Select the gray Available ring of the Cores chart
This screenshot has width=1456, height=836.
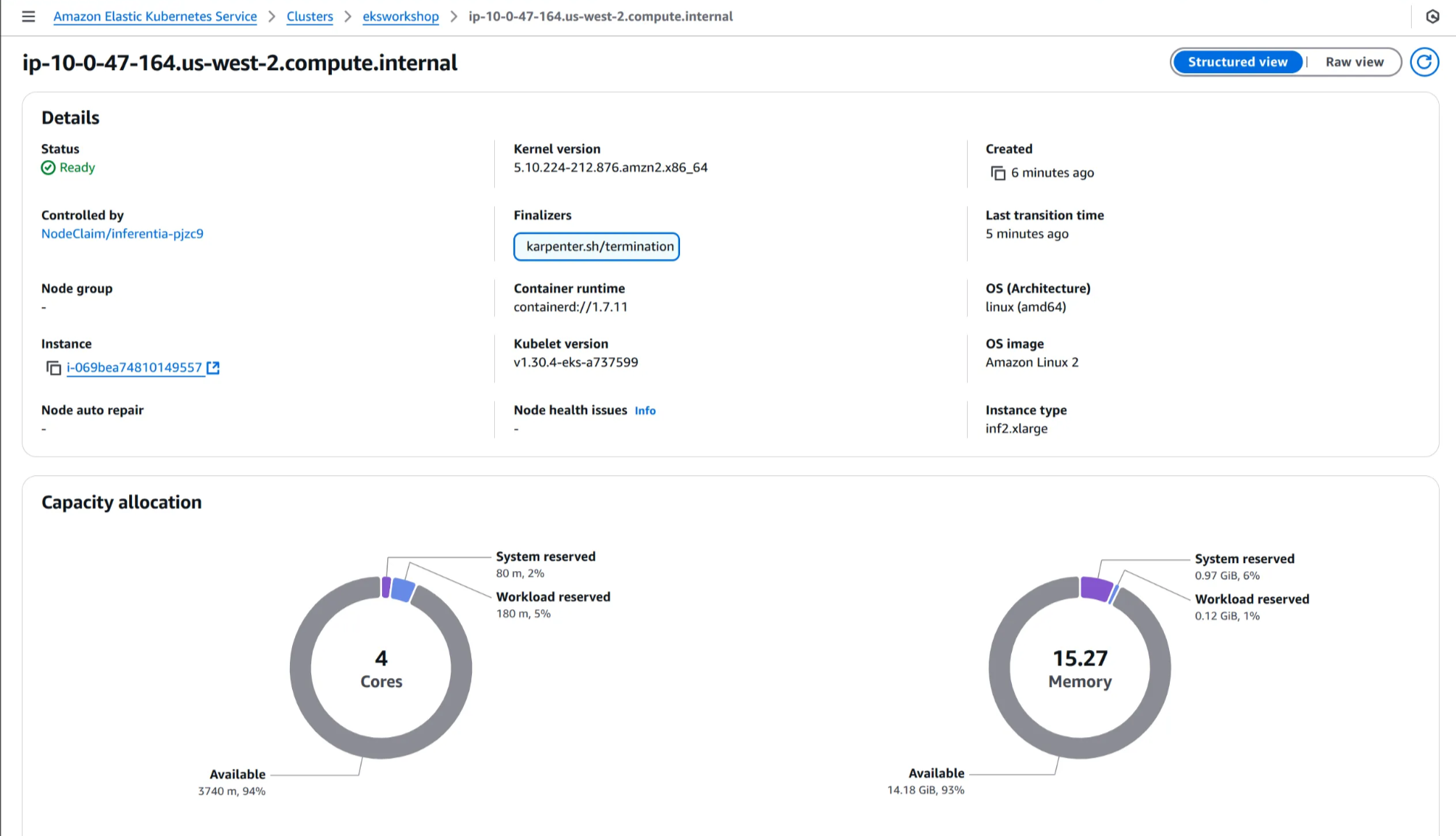(x=381, y=748)
